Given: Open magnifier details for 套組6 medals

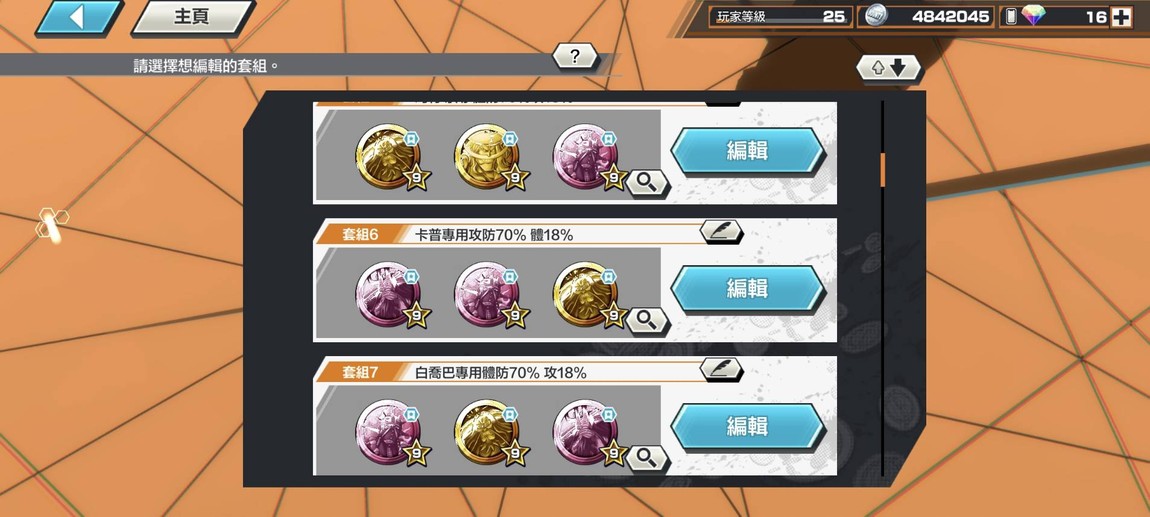Looking at the screenshot, I should point(647,319).
